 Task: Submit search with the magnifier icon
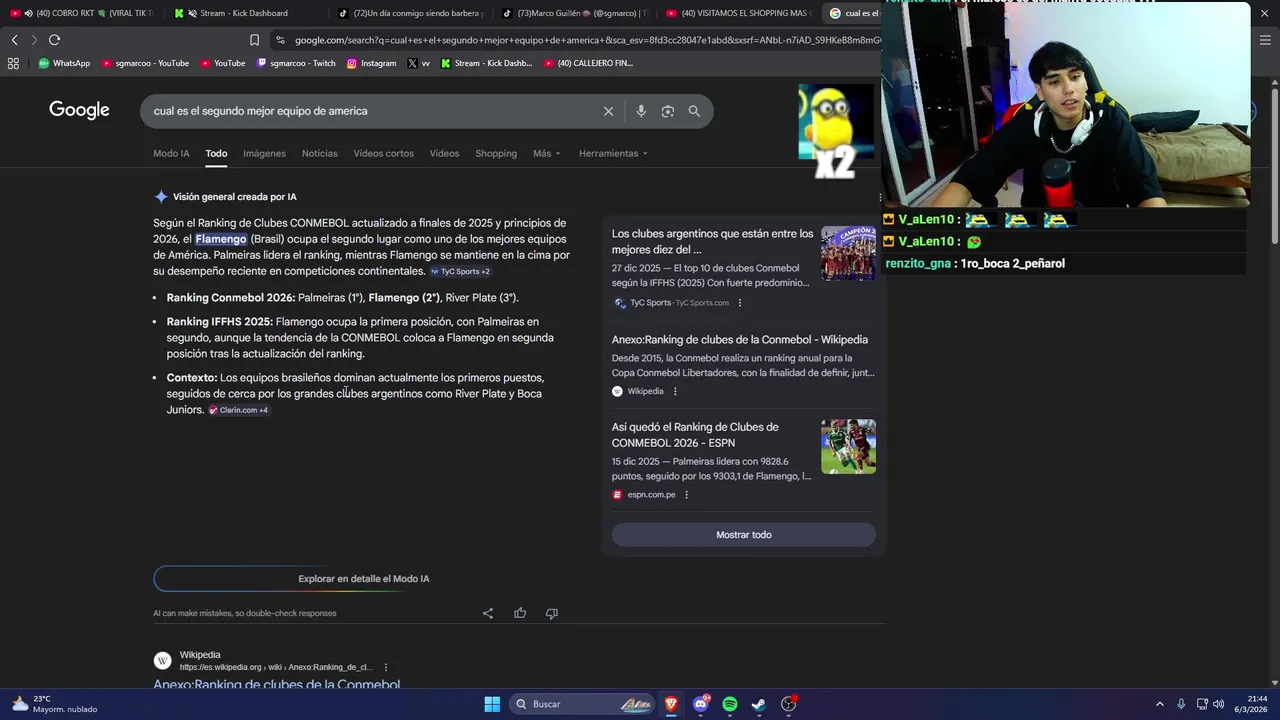694,111
